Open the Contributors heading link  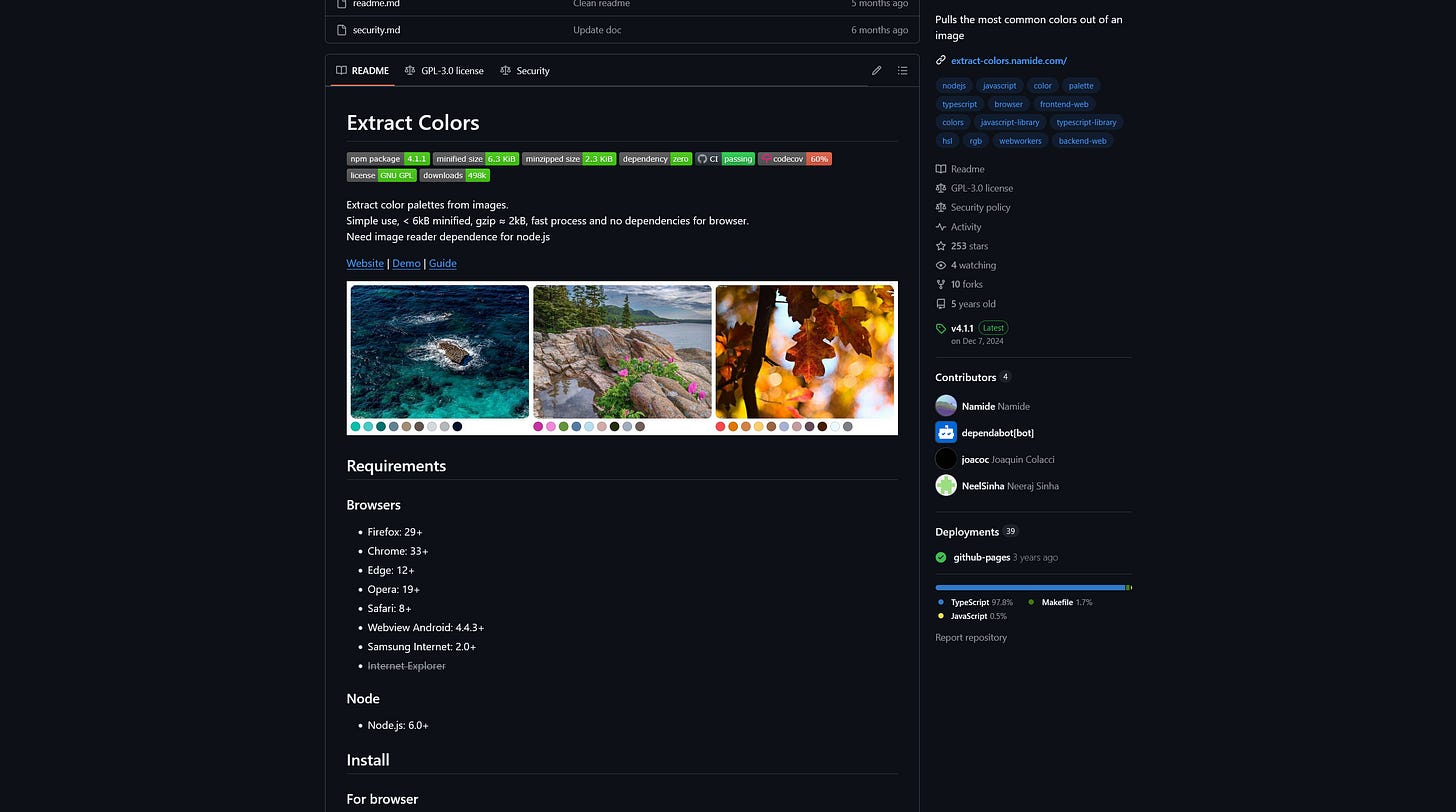[973, 378]
